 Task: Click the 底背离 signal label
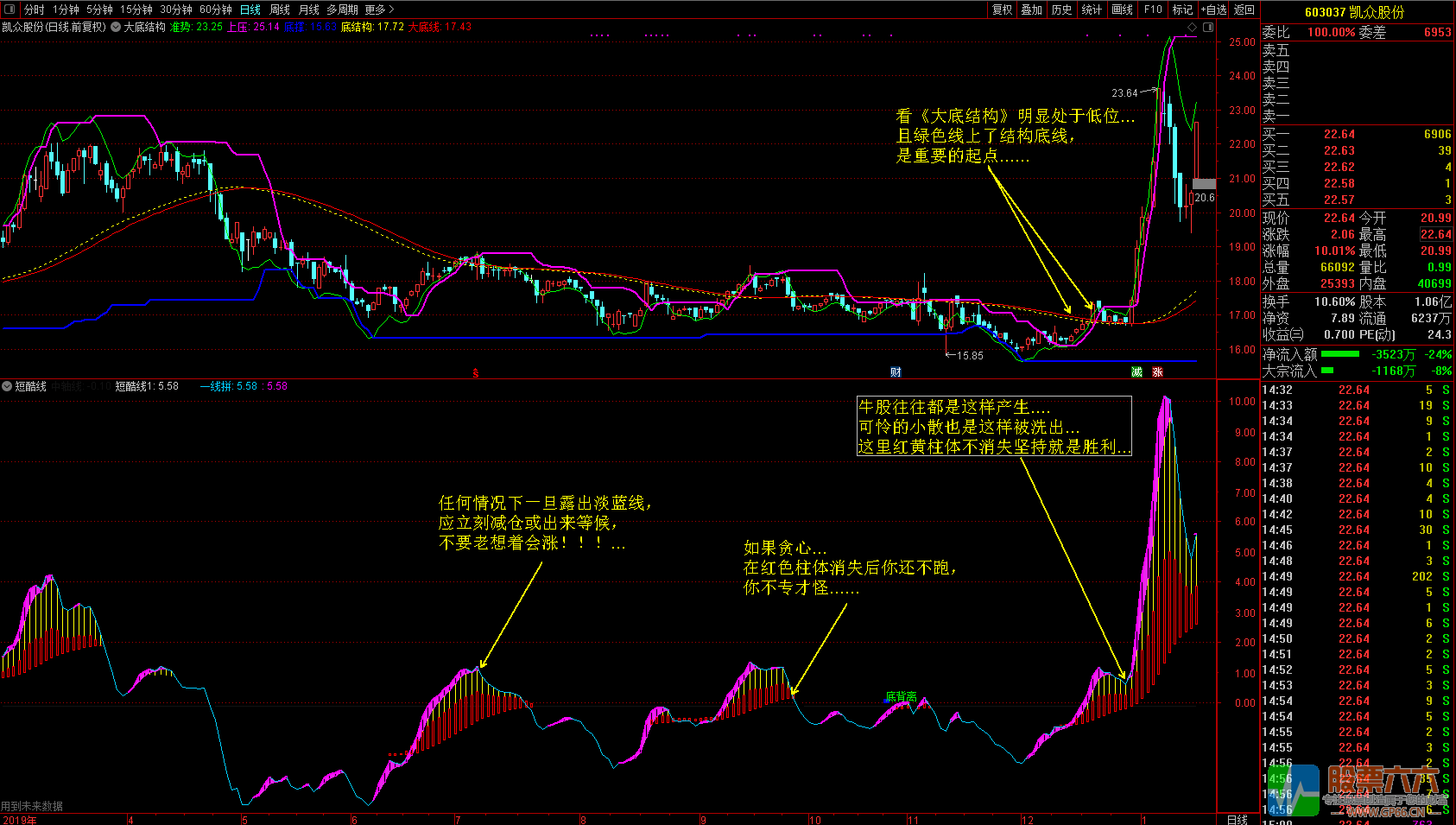click(x=901, y=696)
